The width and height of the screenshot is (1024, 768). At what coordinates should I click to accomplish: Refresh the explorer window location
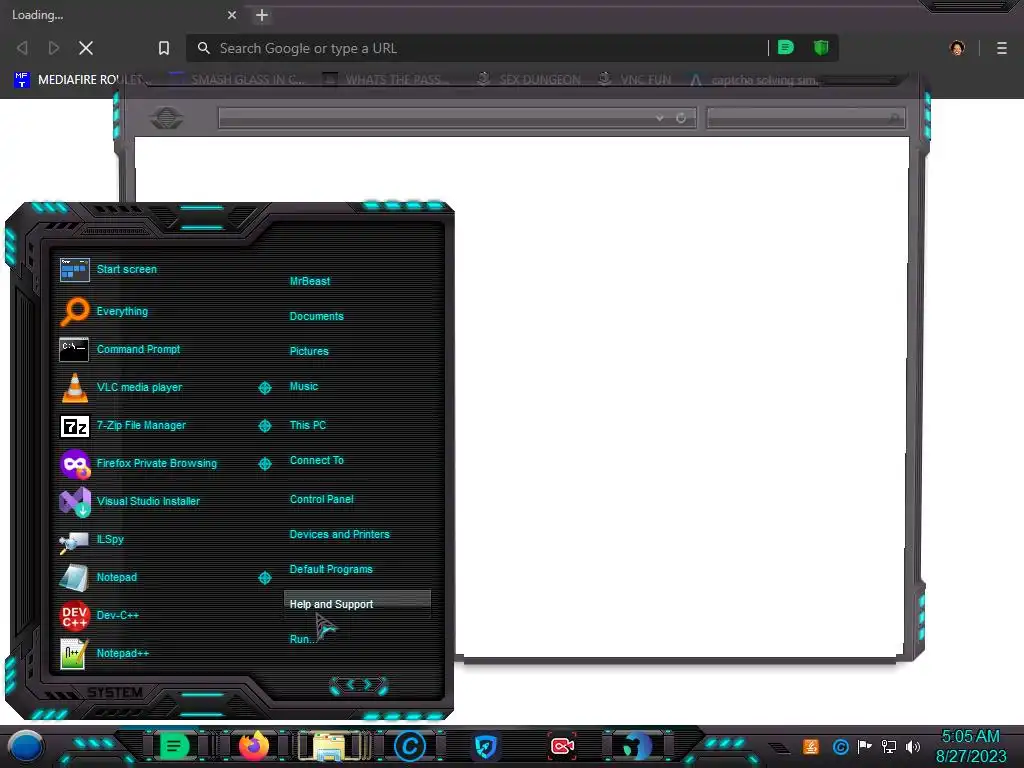(680, 118)
